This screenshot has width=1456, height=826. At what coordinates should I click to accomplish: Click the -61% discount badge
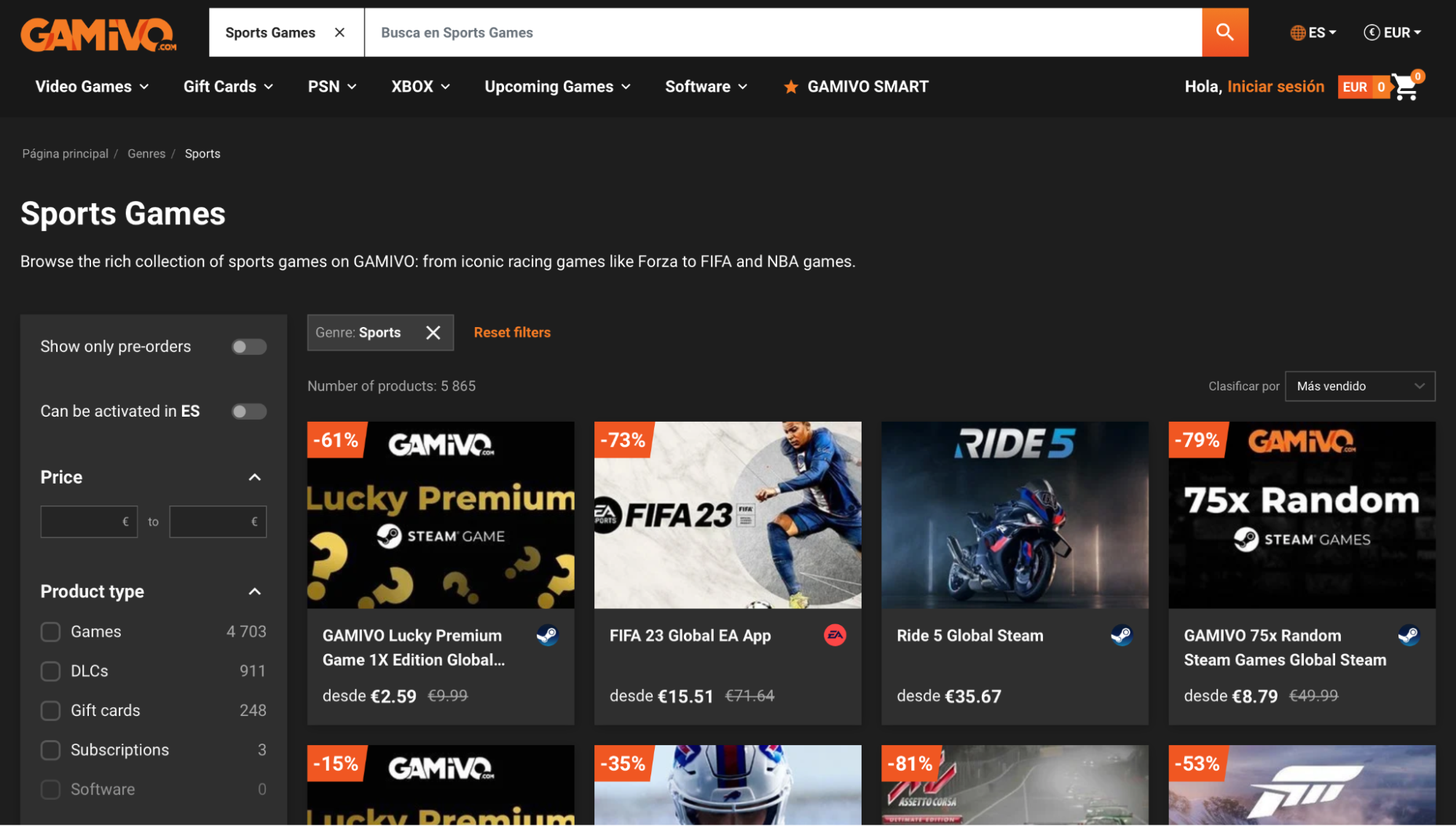[336, 439]
